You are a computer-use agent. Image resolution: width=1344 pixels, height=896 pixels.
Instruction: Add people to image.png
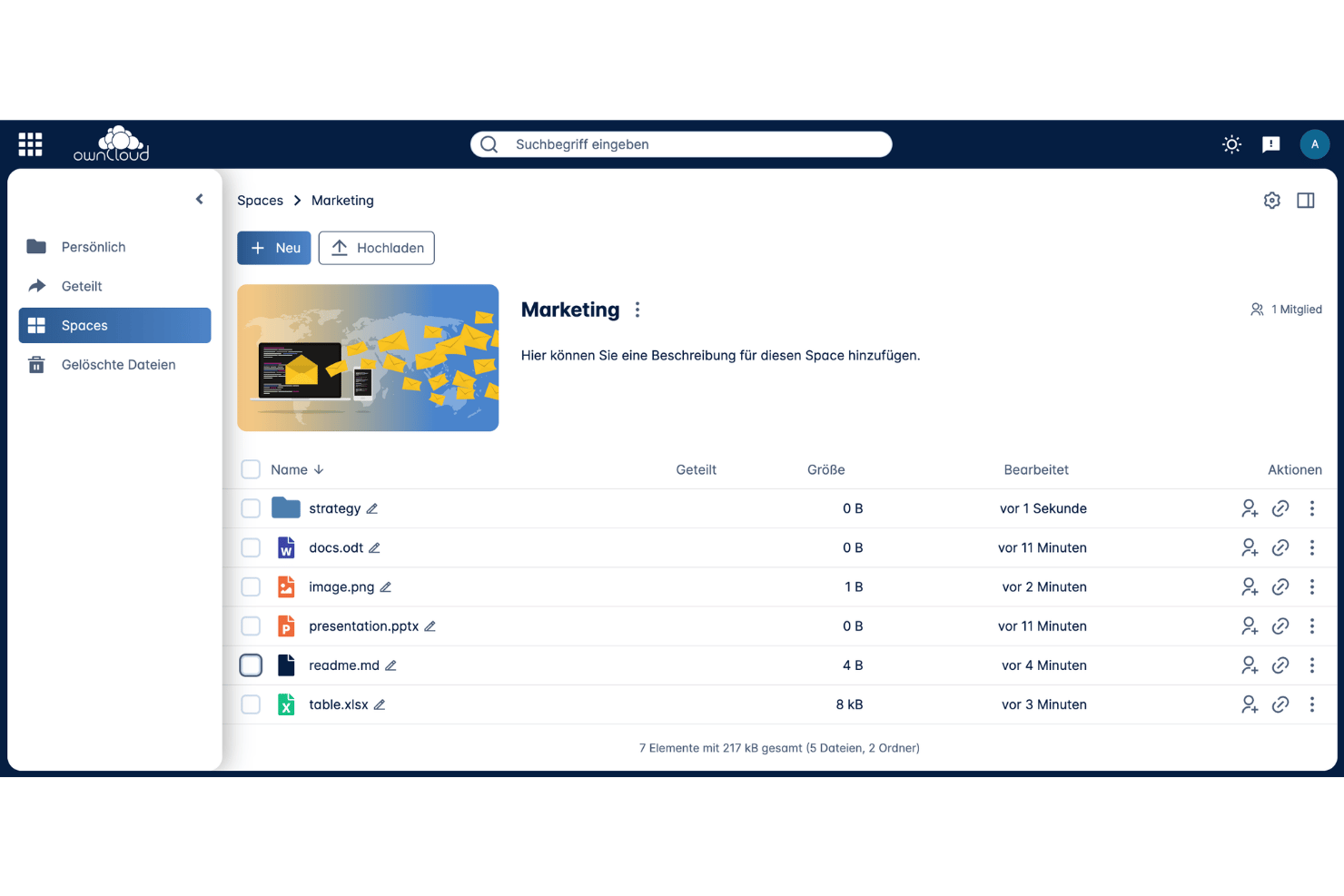tap(1250, 586)
